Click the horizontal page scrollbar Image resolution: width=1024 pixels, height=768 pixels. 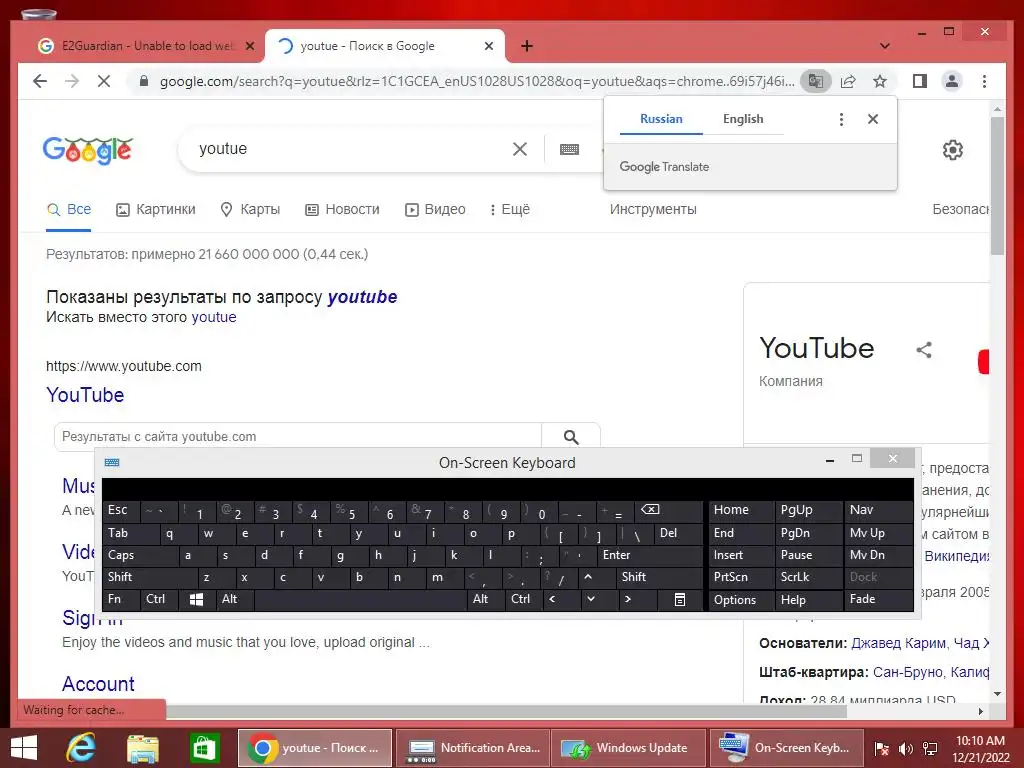pos(506,711)
